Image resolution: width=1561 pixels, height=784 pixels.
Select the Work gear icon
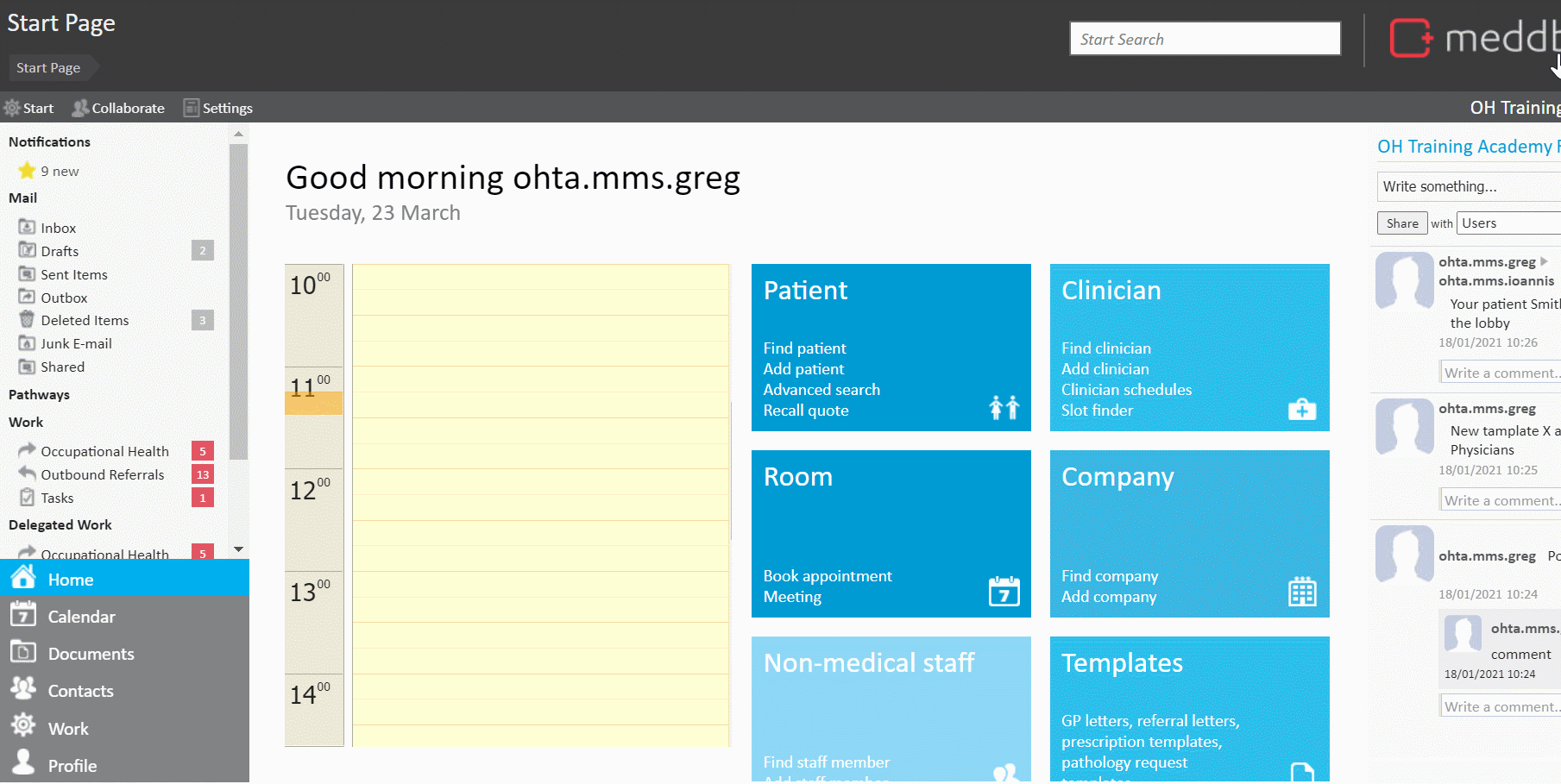tap(23, 726)
